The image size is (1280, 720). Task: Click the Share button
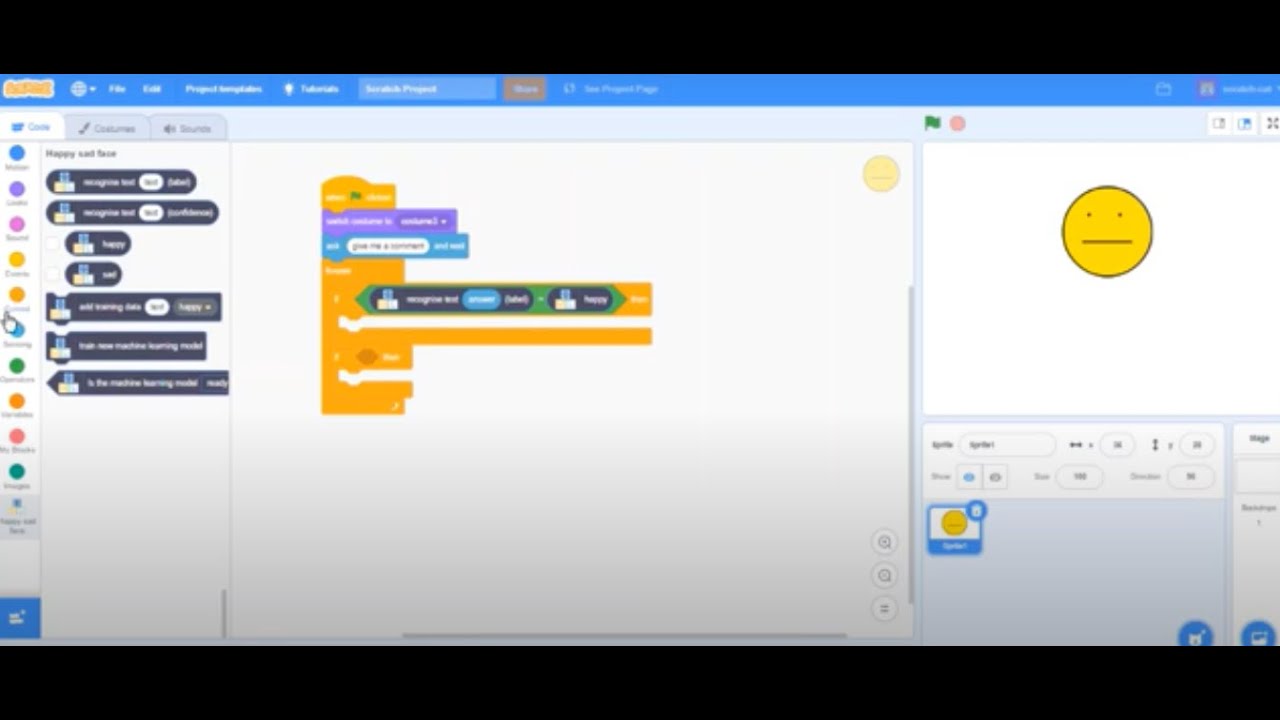pyautogui.click(x=525, y=89)
